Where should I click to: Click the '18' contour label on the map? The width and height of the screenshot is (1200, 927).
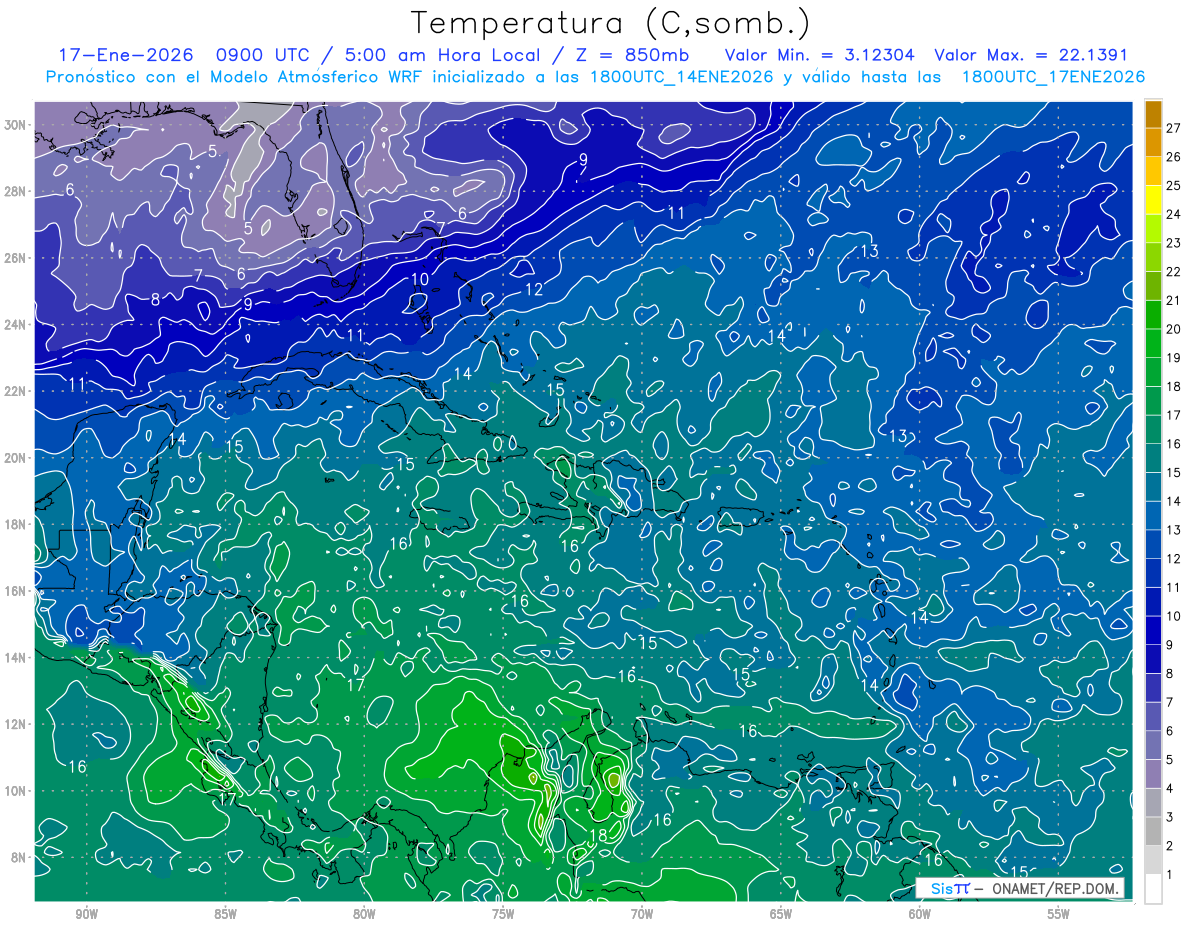point(598,836)
